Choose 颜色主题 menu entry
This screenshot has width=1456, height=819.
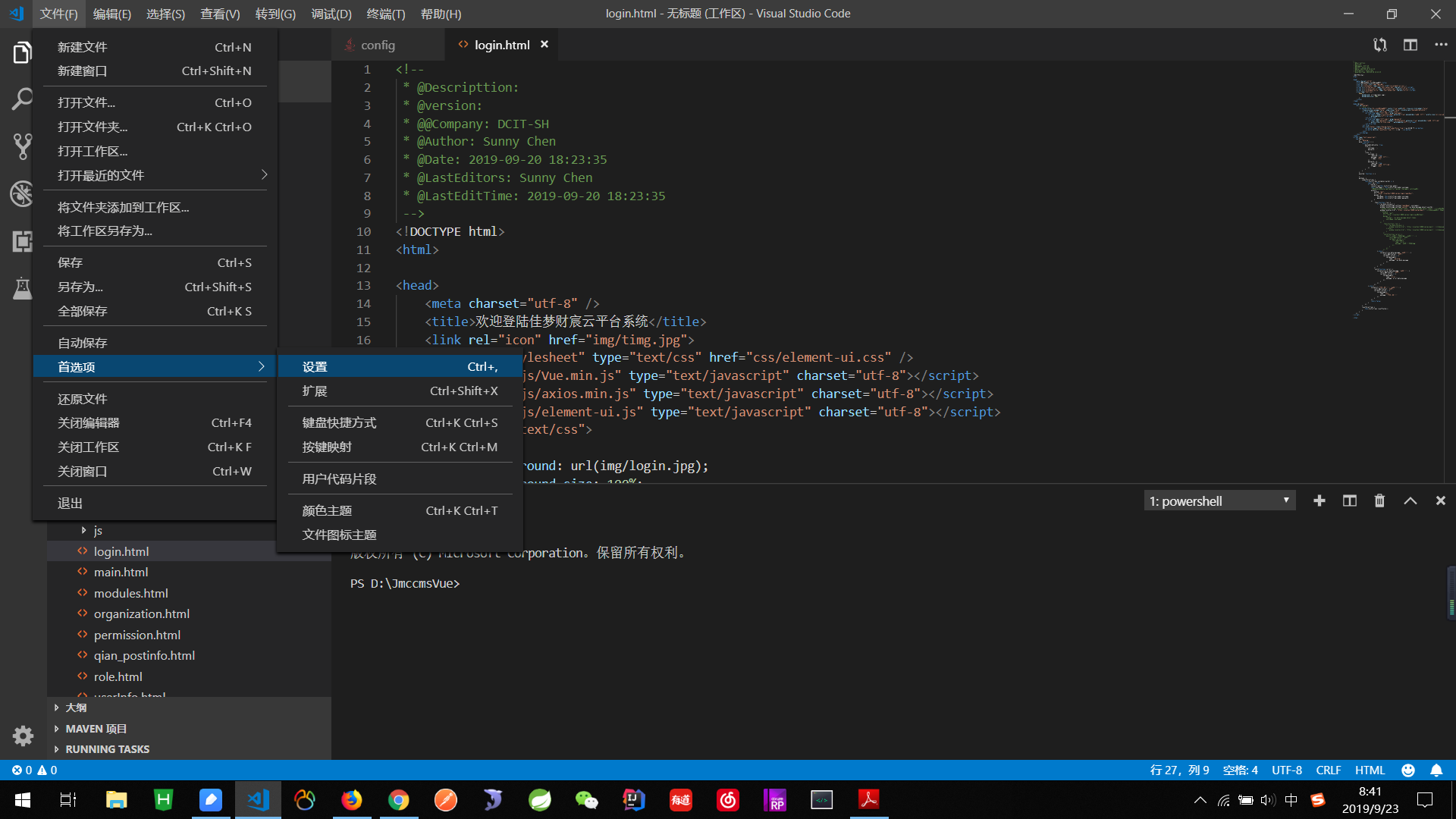click(x=400, y=511)
